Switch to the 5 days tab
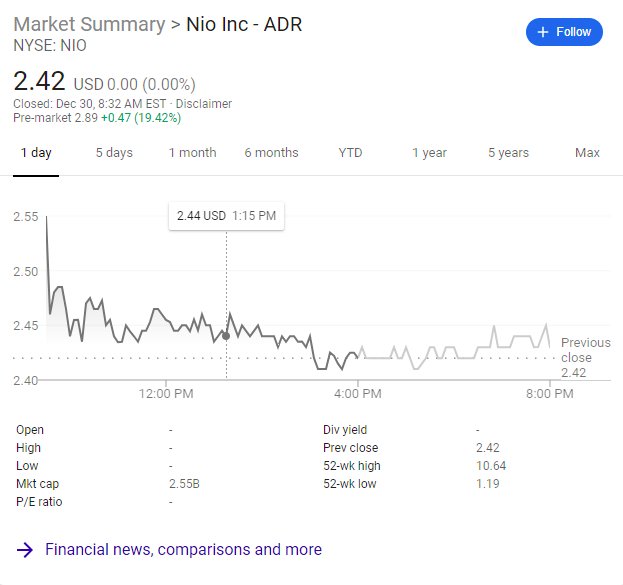Viewport: 623px width, 585px height. 114,153
